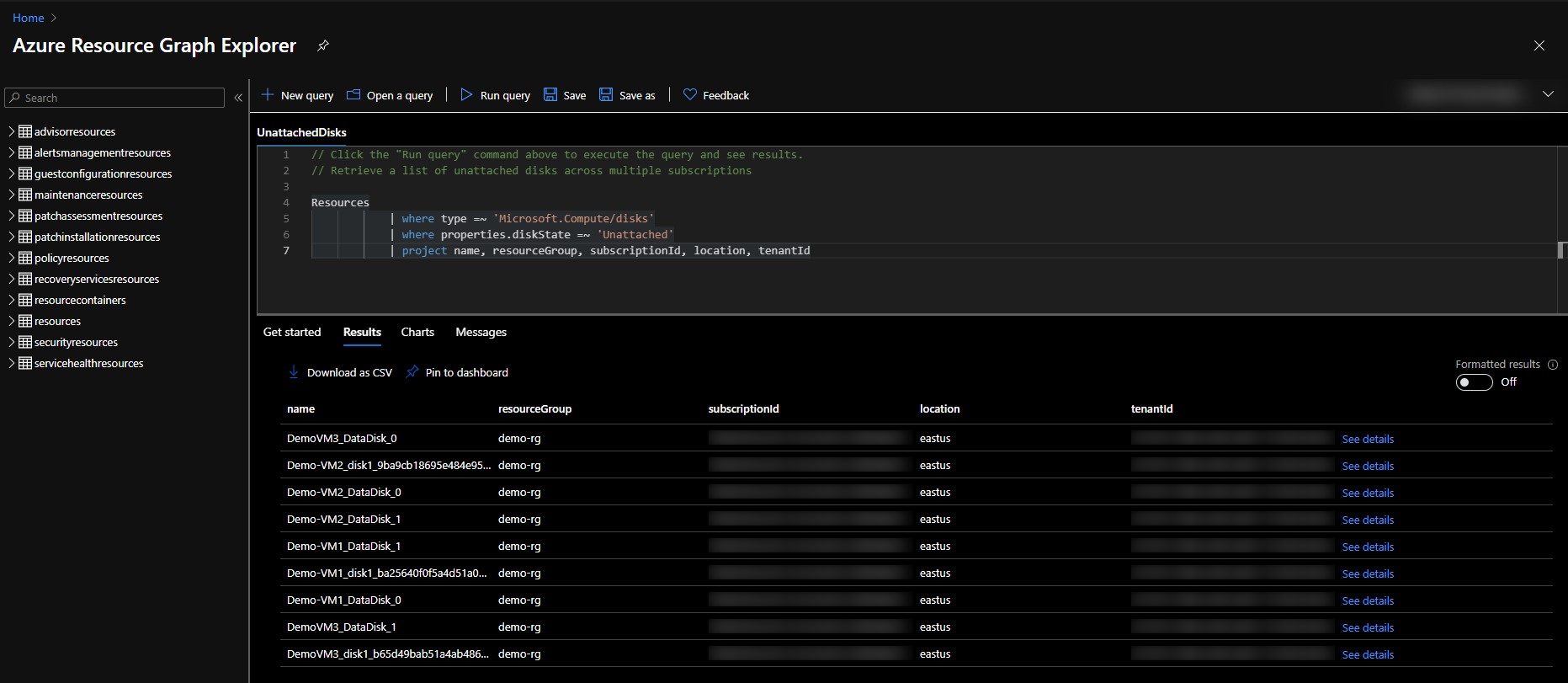Expand the advisorresources tree node
This screenshot has width=1568, height=683.
(12, 131)
